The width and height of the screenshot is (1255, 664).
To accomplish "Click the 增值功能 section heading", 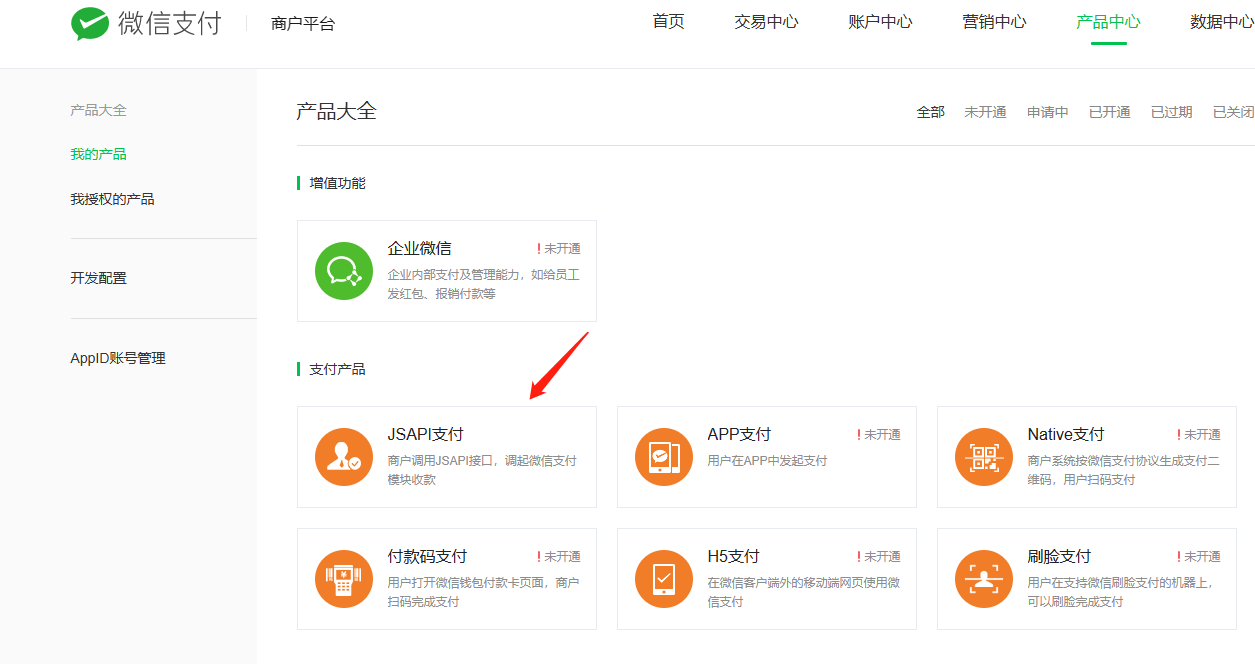I will [x=337, y=183].
